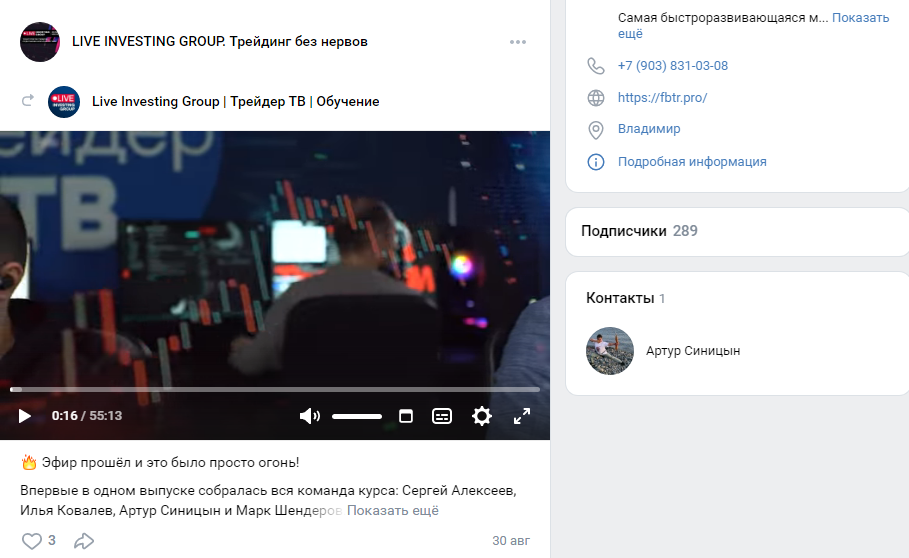Viewport: 909px width, 558px height.
Task: Expand the description Показать ещё link in the sidebar
Action: point(860,17)
